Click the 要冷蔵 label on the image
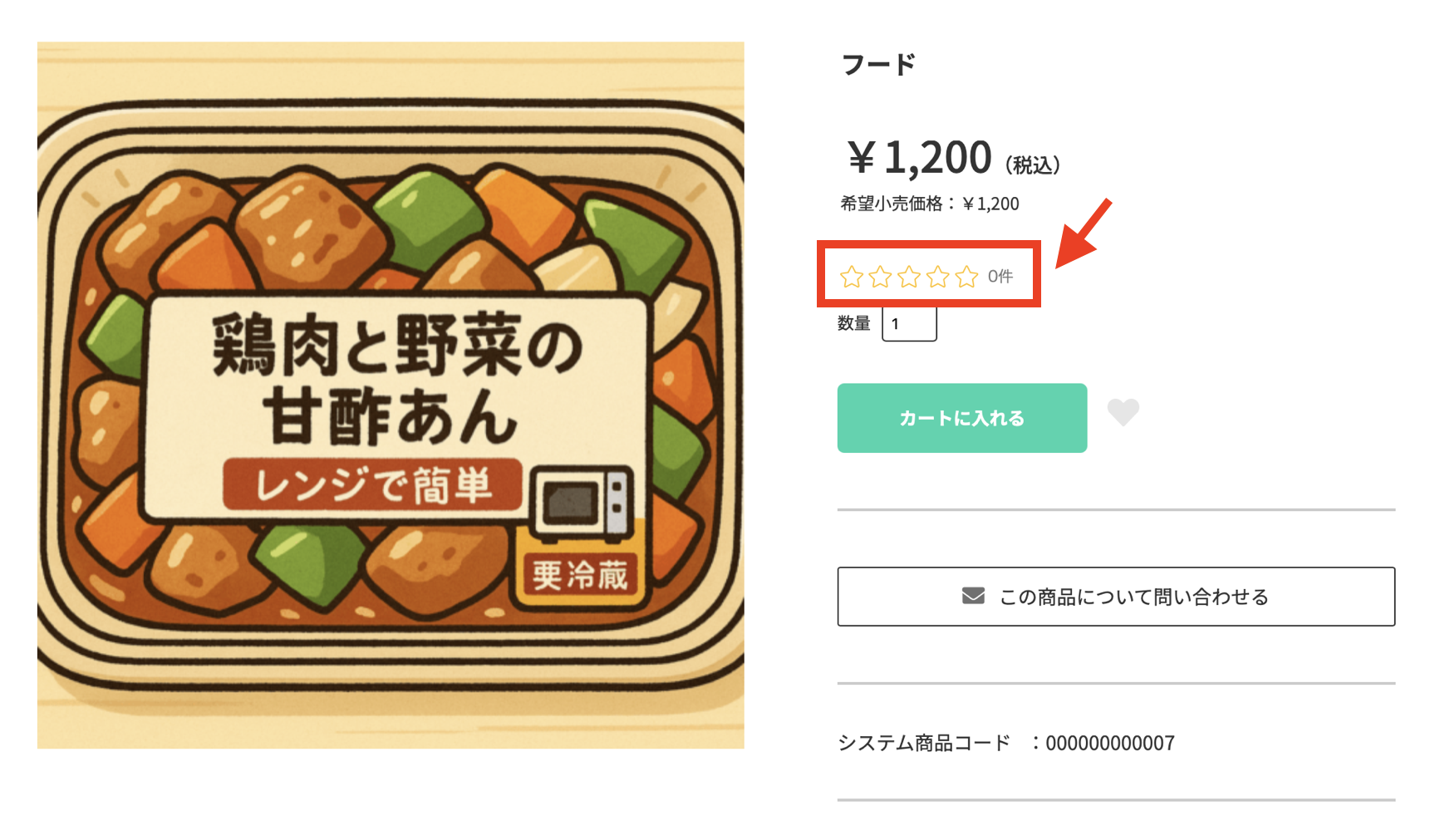Screen dimensions: 1440x840 pyautogui.click(x=579, y=575)
